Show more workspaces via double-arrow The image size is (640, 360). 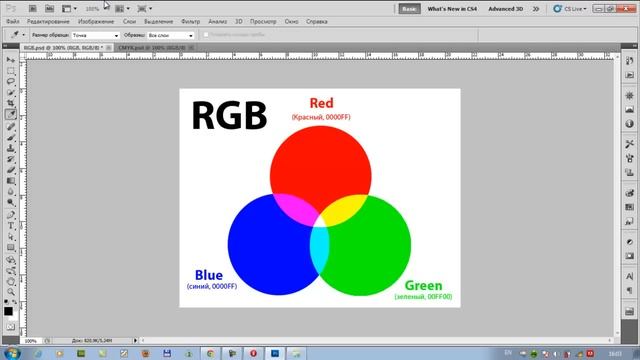(x=536, y=9)
